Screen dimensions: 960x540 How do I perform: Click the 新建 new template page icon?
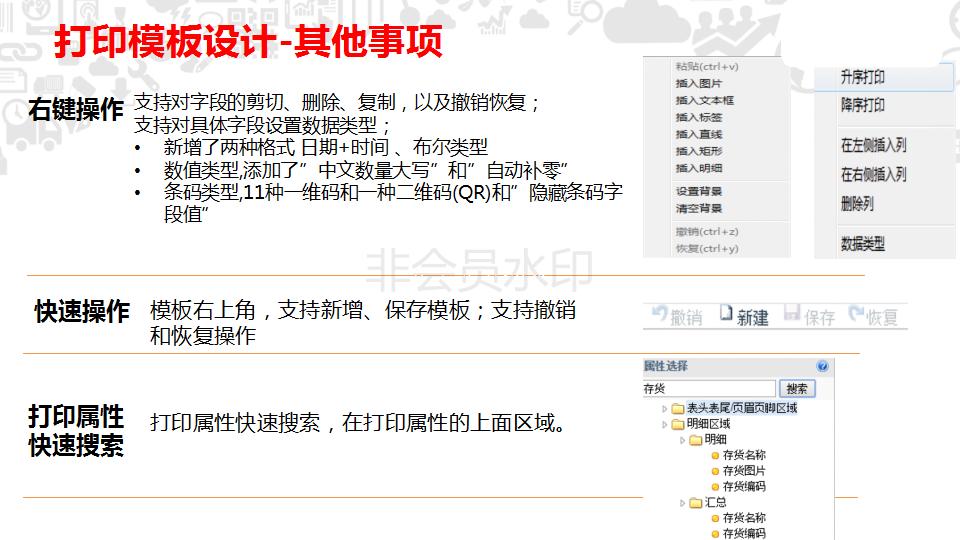pos(726,313)
